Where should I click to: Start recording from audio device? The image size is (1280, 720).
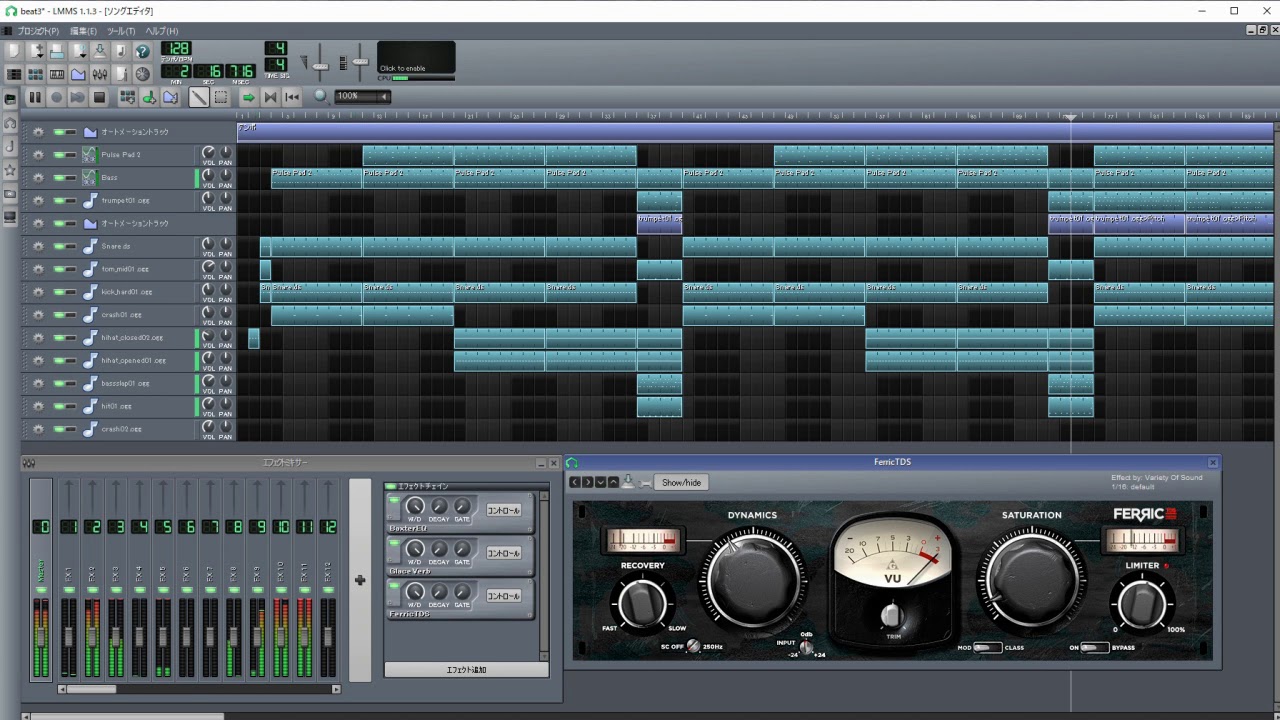57,97
